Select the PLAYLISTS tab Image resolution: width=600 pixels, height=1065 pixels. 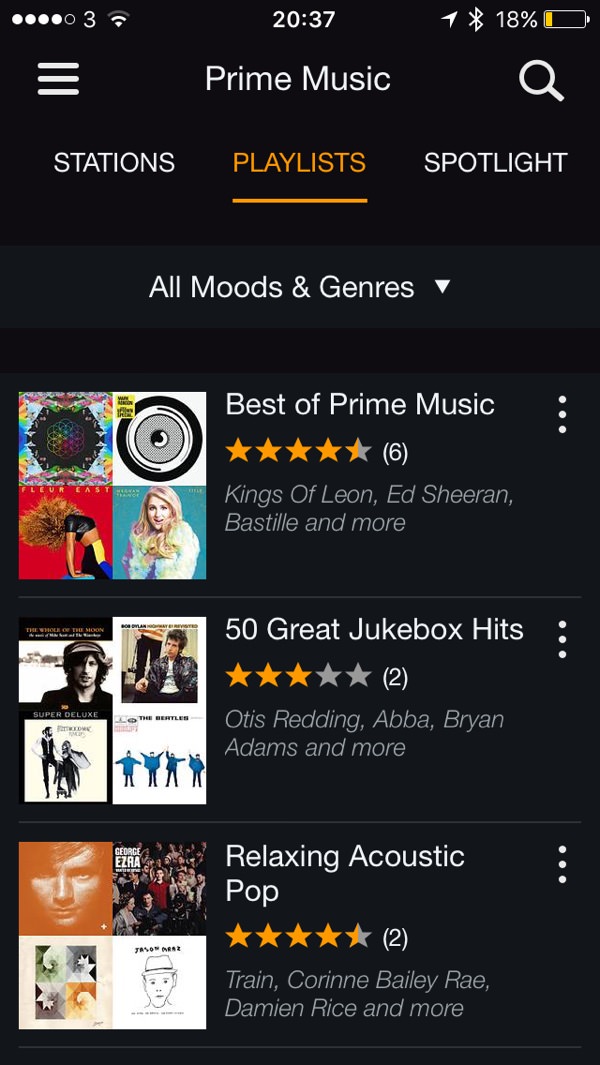coord(299,161)
